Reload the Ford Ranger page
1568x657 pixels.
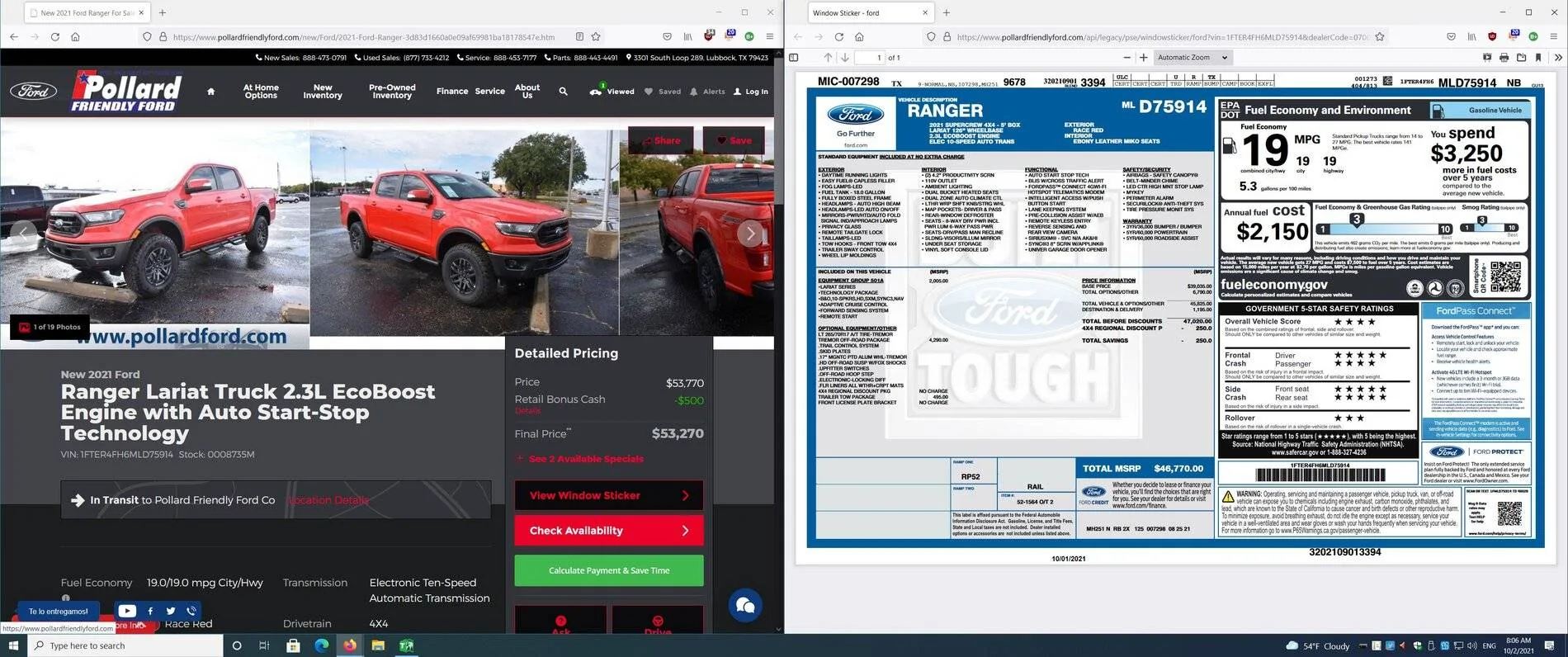[x=54, y=36]
